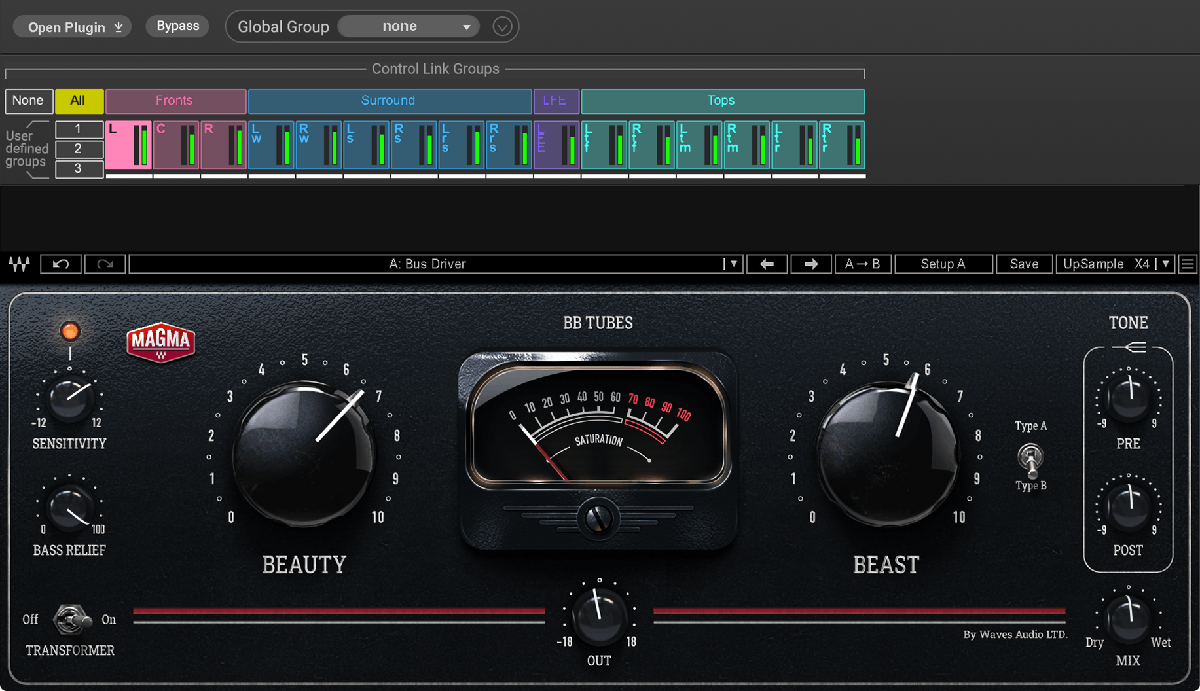Toggle the Transformer Off/On switch
1200x691 pixels.
[70, 619]
